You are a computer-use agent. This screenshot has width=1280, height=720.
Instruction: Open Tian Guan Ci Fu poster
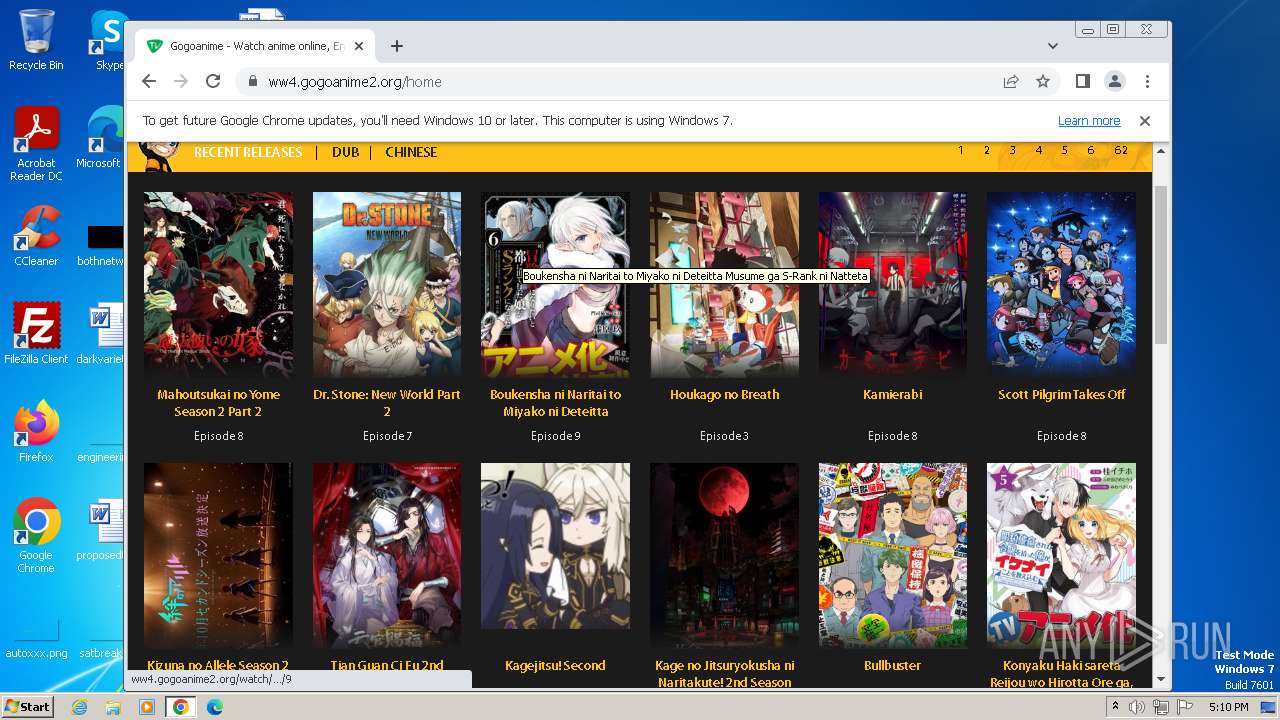coord(387,555)
